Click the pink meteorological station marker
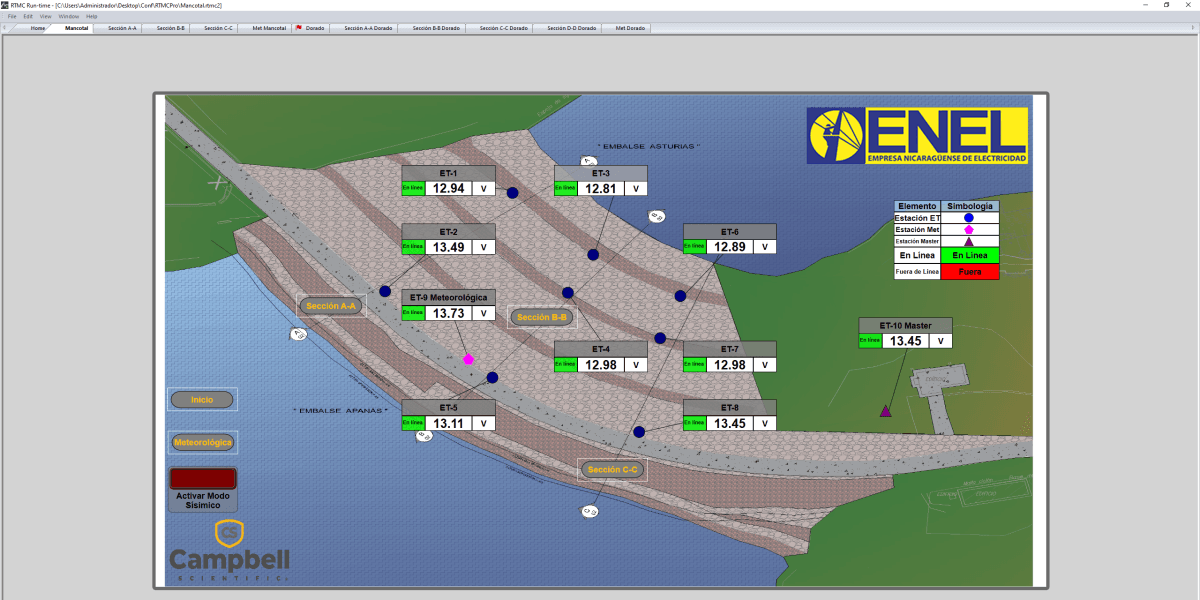The height and width of the screenshot is (600, 1200). click(x=468, y=359)
